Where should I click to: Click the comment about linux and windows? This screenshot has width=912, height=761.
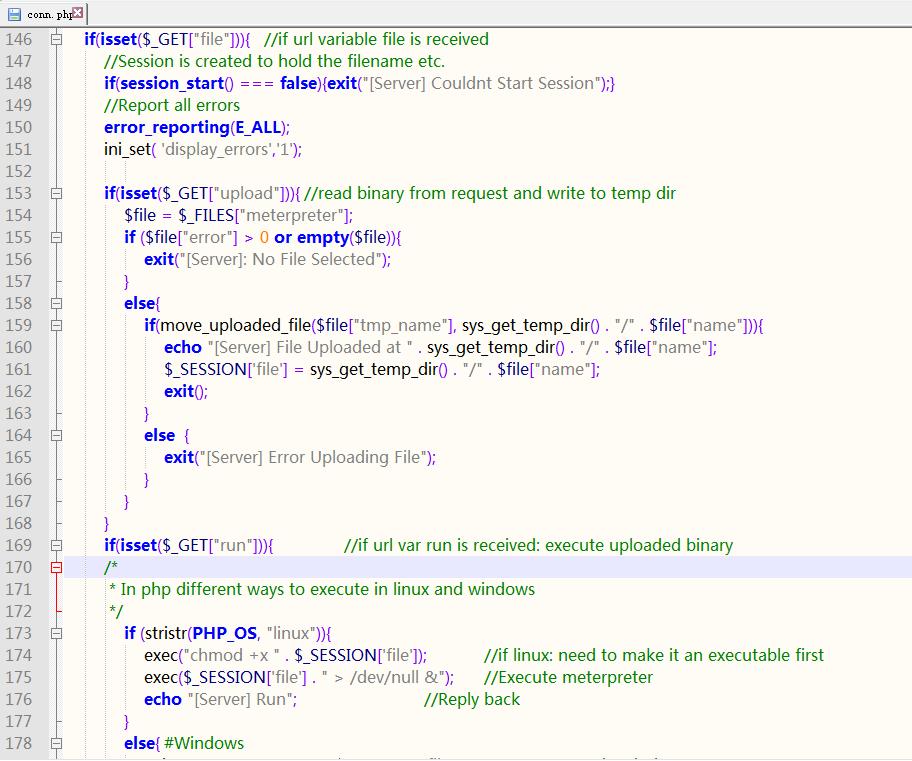(323, 590)
